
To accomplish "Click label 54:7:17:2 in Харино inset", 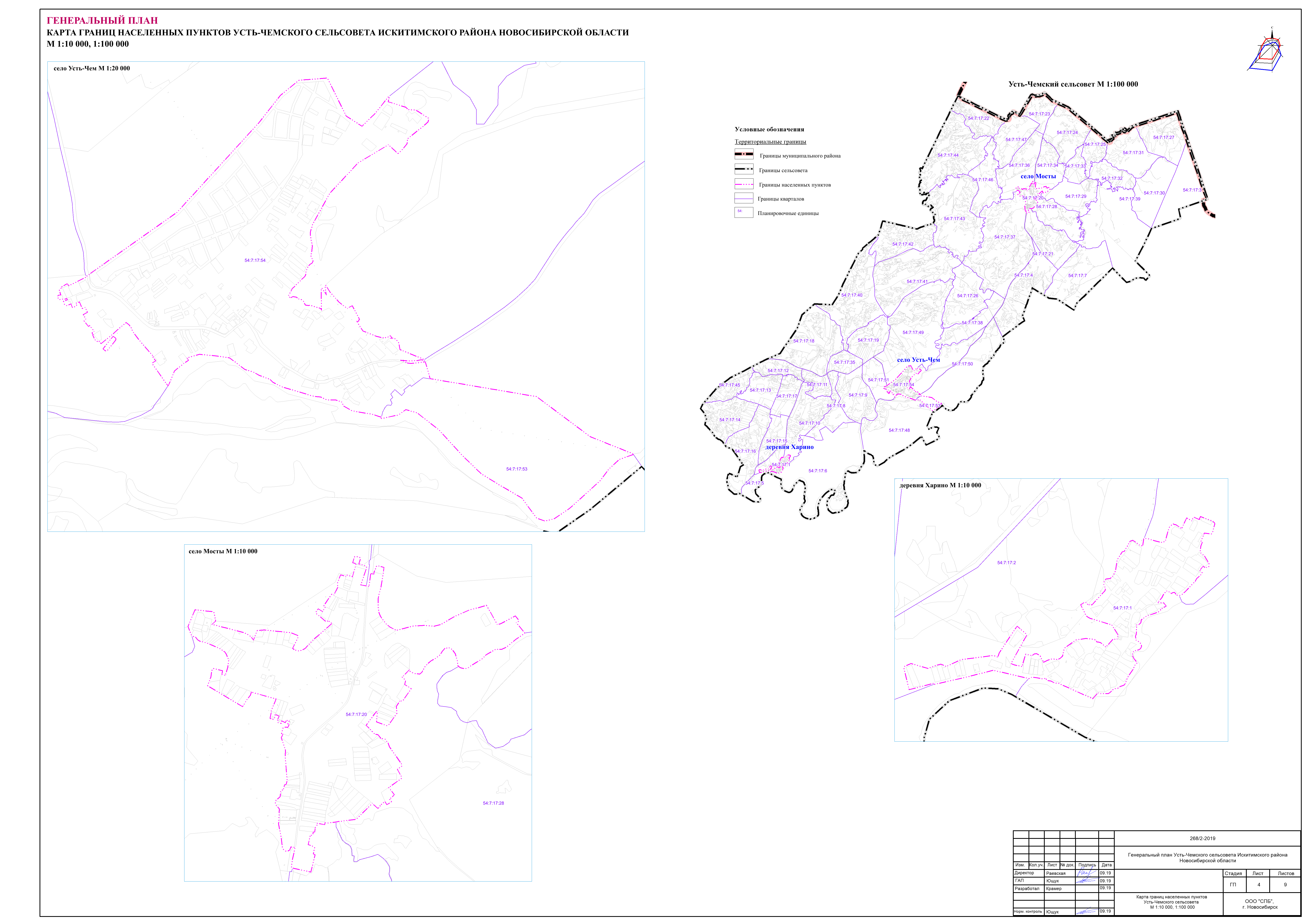I will (x=1006, y=563).
